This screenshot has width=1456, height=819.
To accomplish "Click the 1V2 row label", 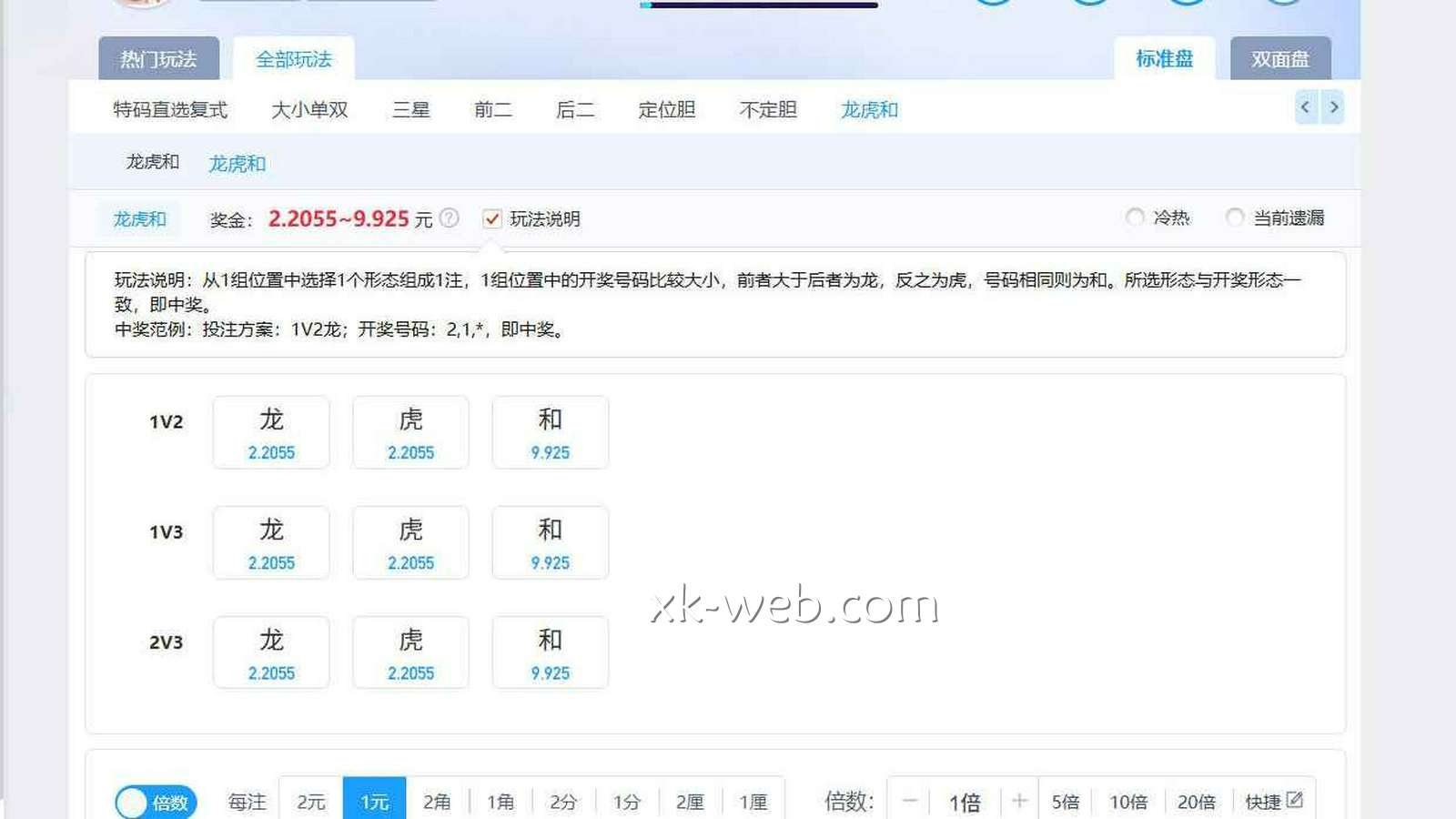I will [167, 422].
